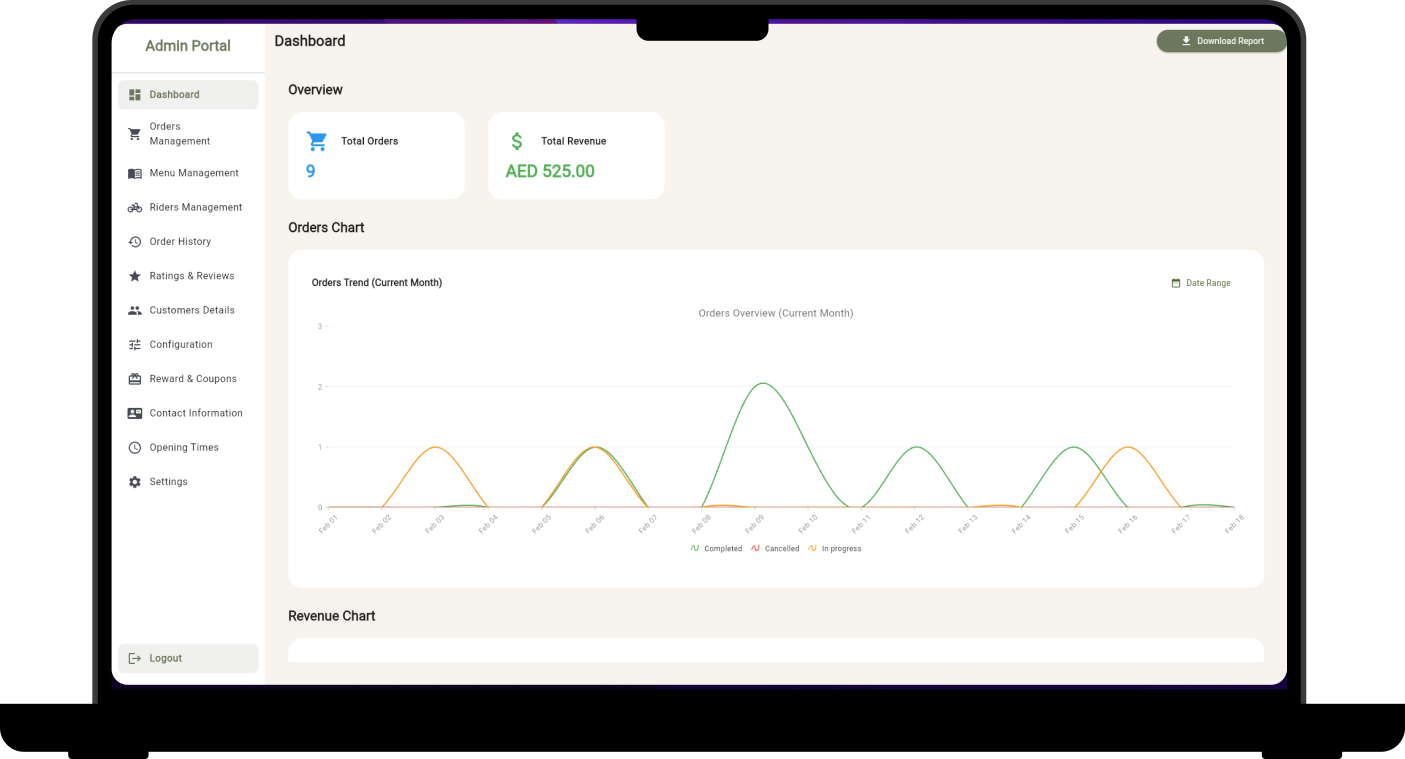The height and width of the screenshot is (759, 1405).
Task: Toggle the In progress legend series
Action: tap(834, 549)
